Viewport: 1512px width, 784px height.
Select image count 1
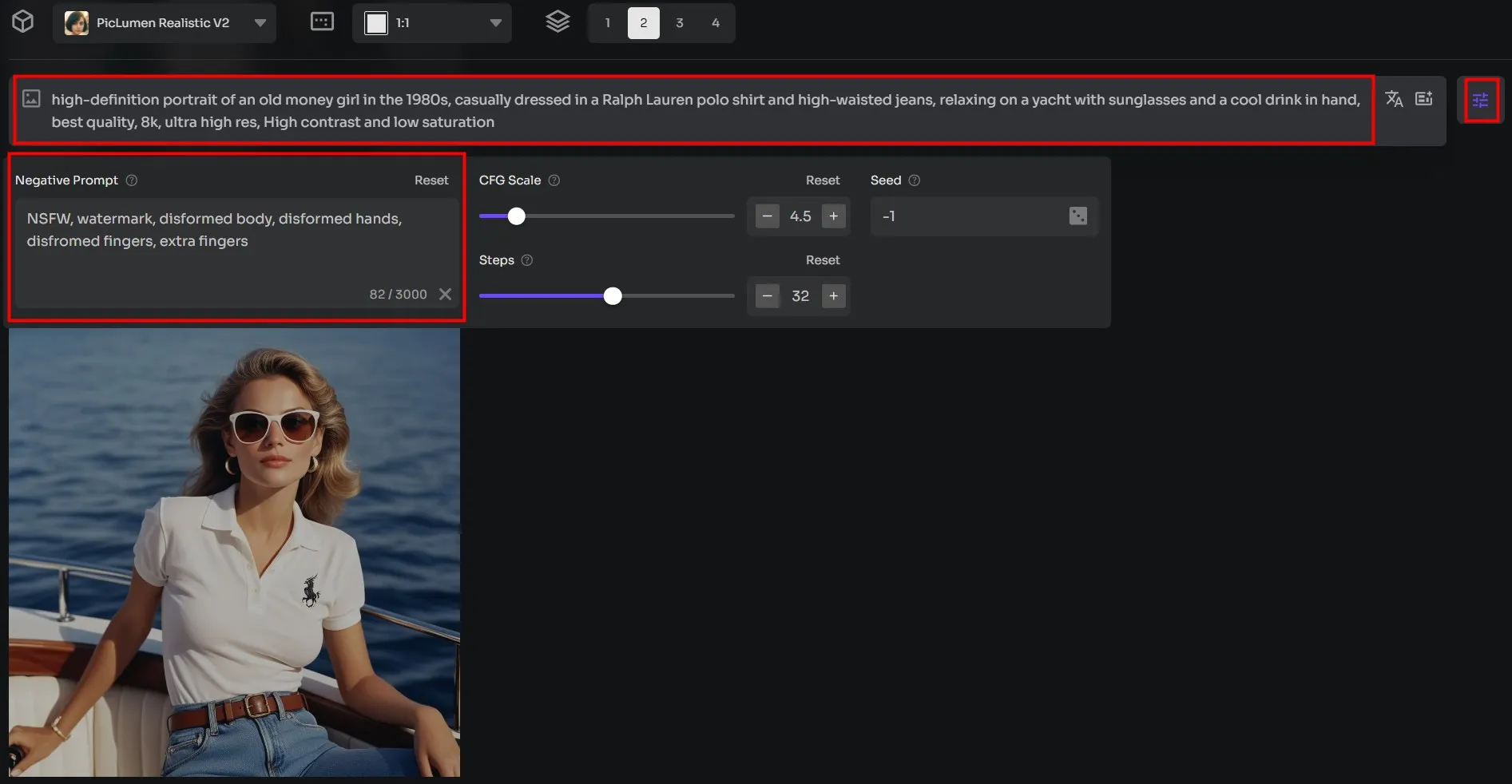(x=607, y=23)
